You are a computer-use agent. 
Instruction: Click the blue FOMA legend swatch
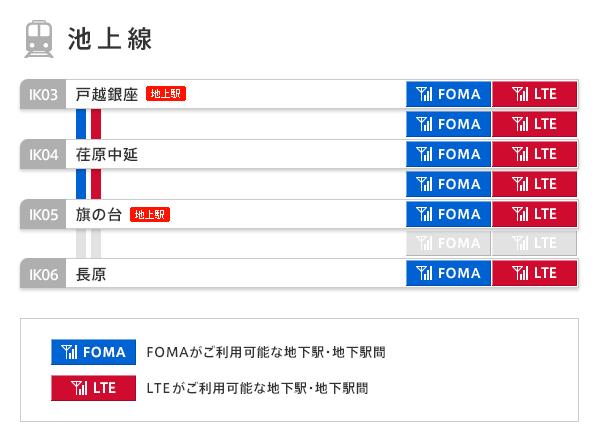click(94, 352)
